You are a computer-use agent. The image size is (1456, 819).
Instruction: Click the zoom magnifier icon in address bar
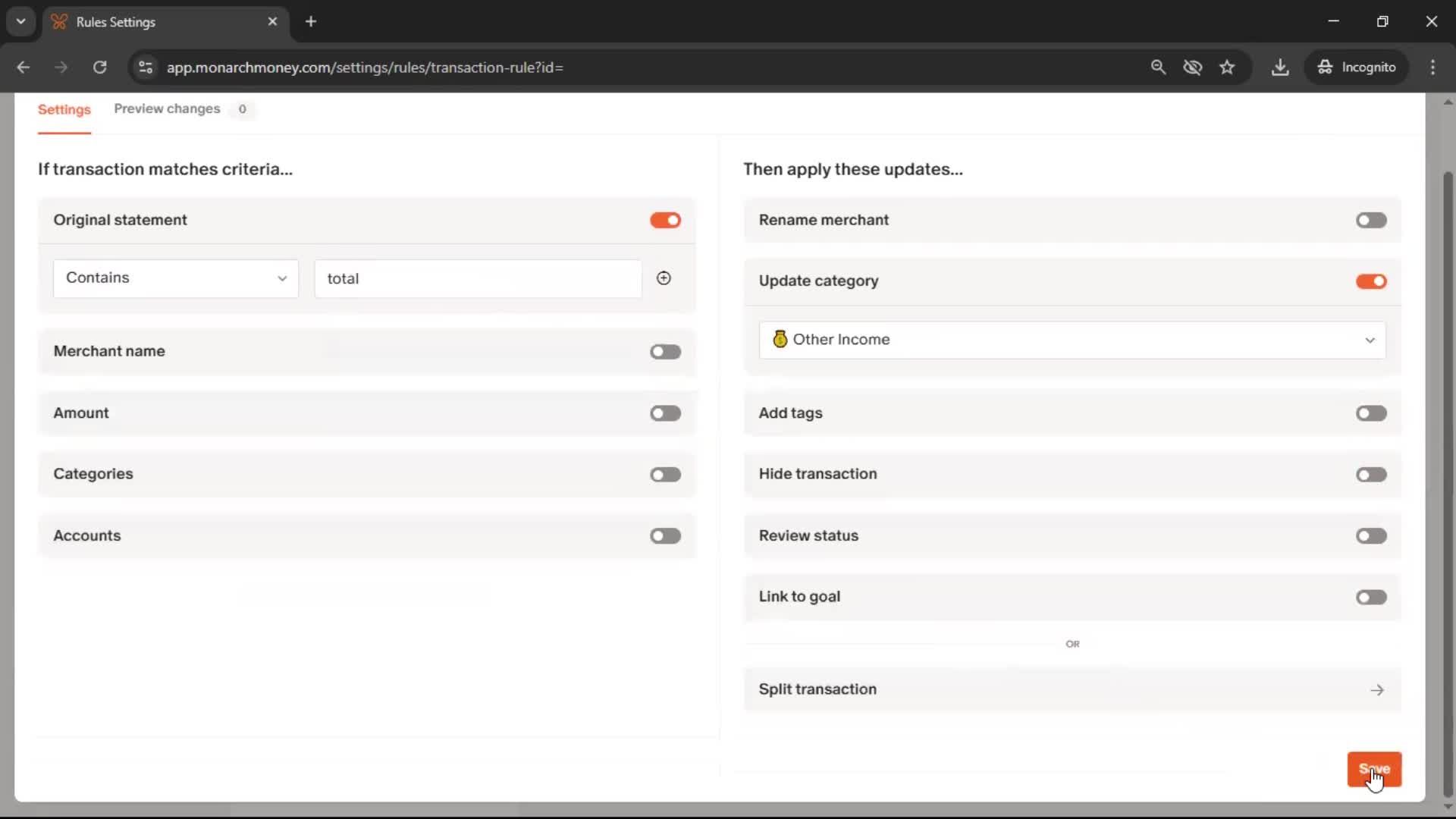pos(1158,67)
